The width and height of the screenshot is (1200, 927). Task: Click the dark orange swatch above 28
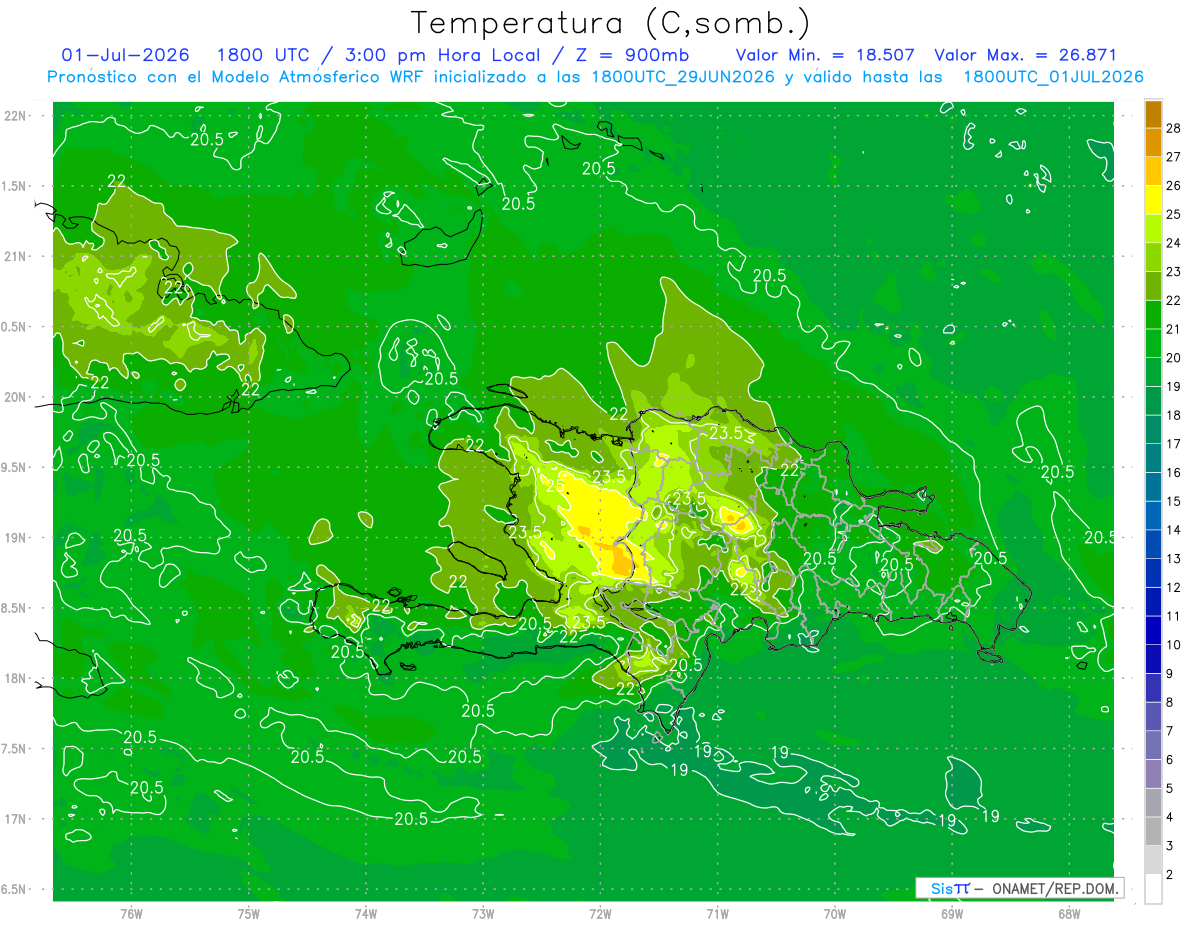pos(1153,114)
